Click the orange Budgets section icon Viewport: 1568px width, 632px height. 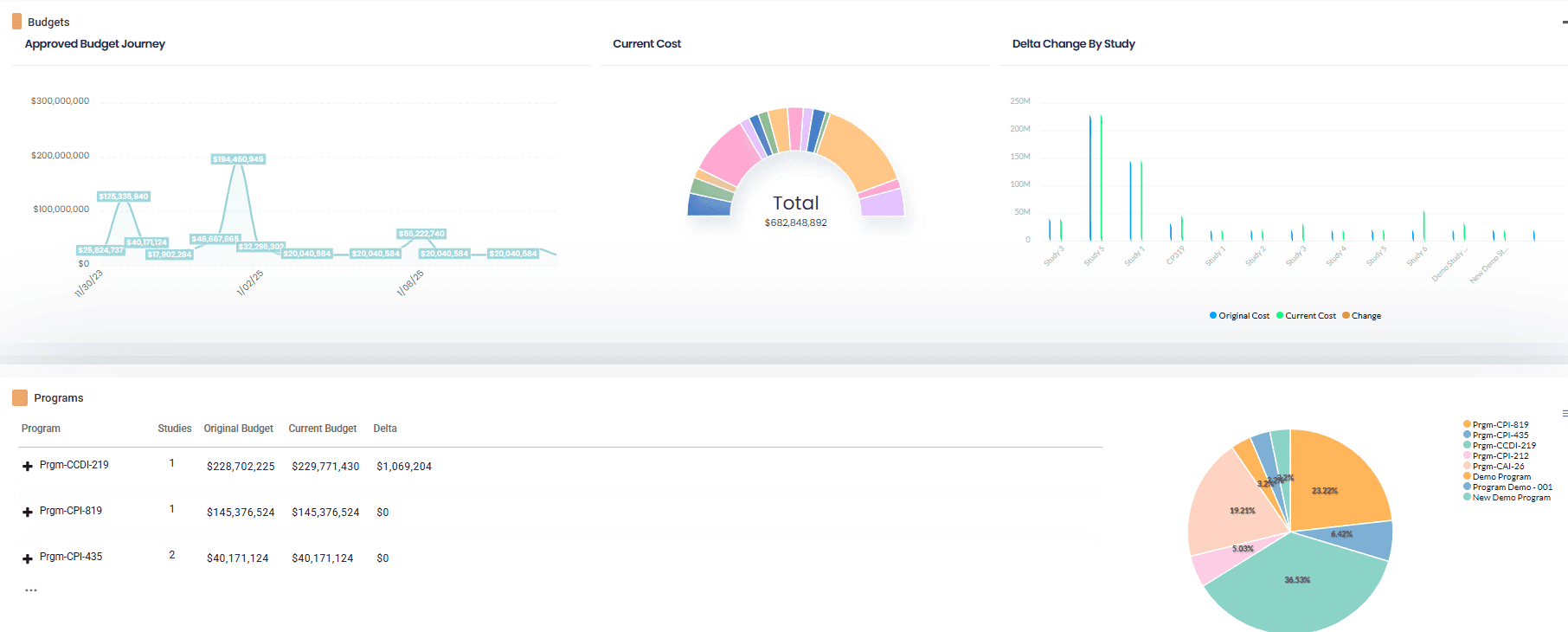tap(16, 21)
